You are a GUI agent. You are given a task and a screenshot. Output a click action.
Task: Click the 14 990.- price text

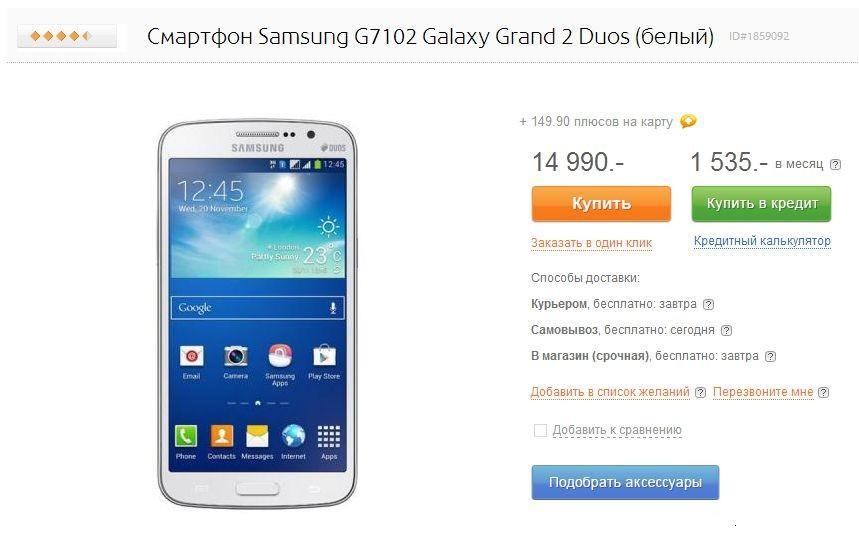[x=578, y=162]
